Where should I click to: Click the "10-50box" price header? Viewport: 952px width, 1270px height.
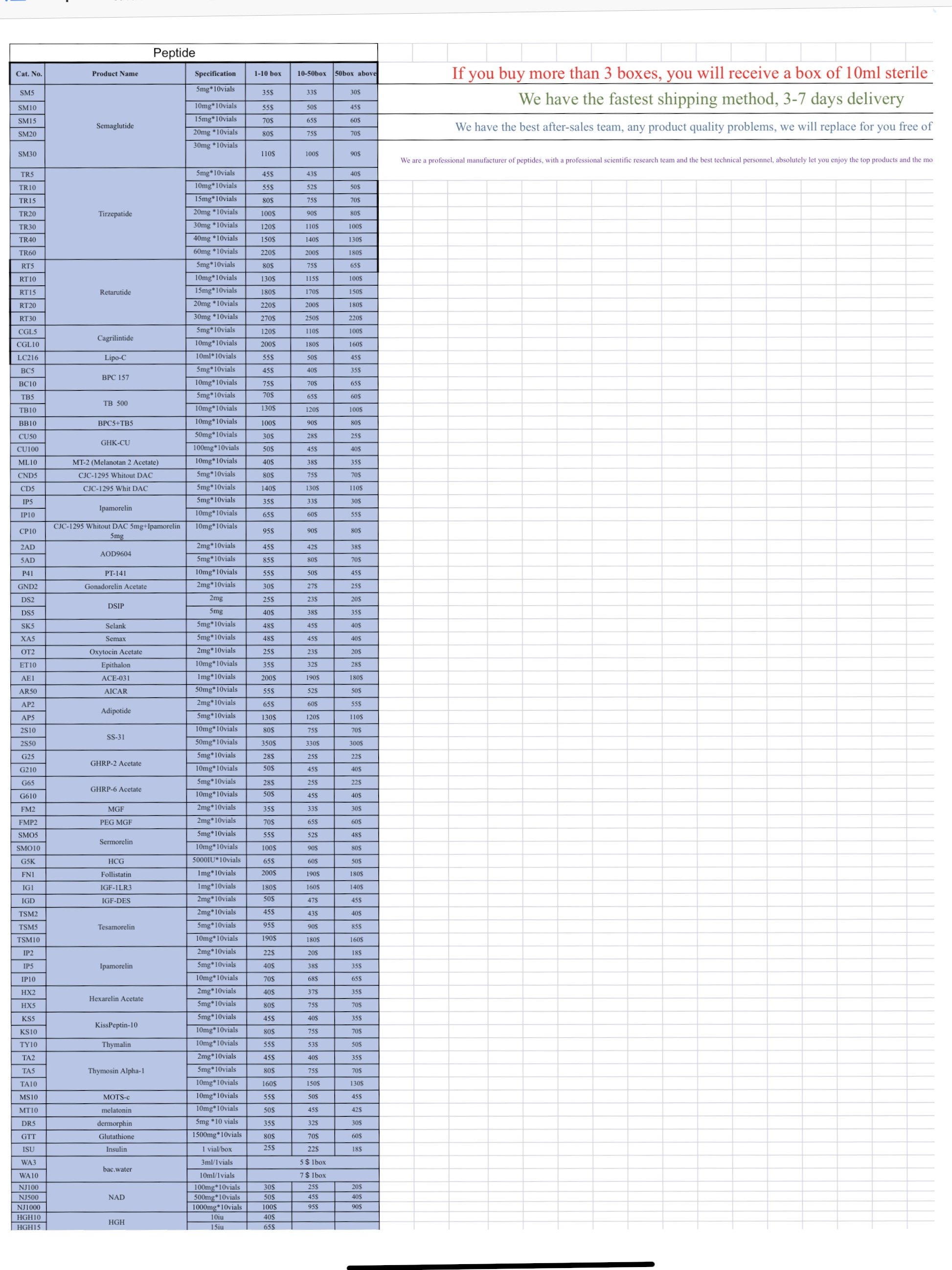(312, 73)
